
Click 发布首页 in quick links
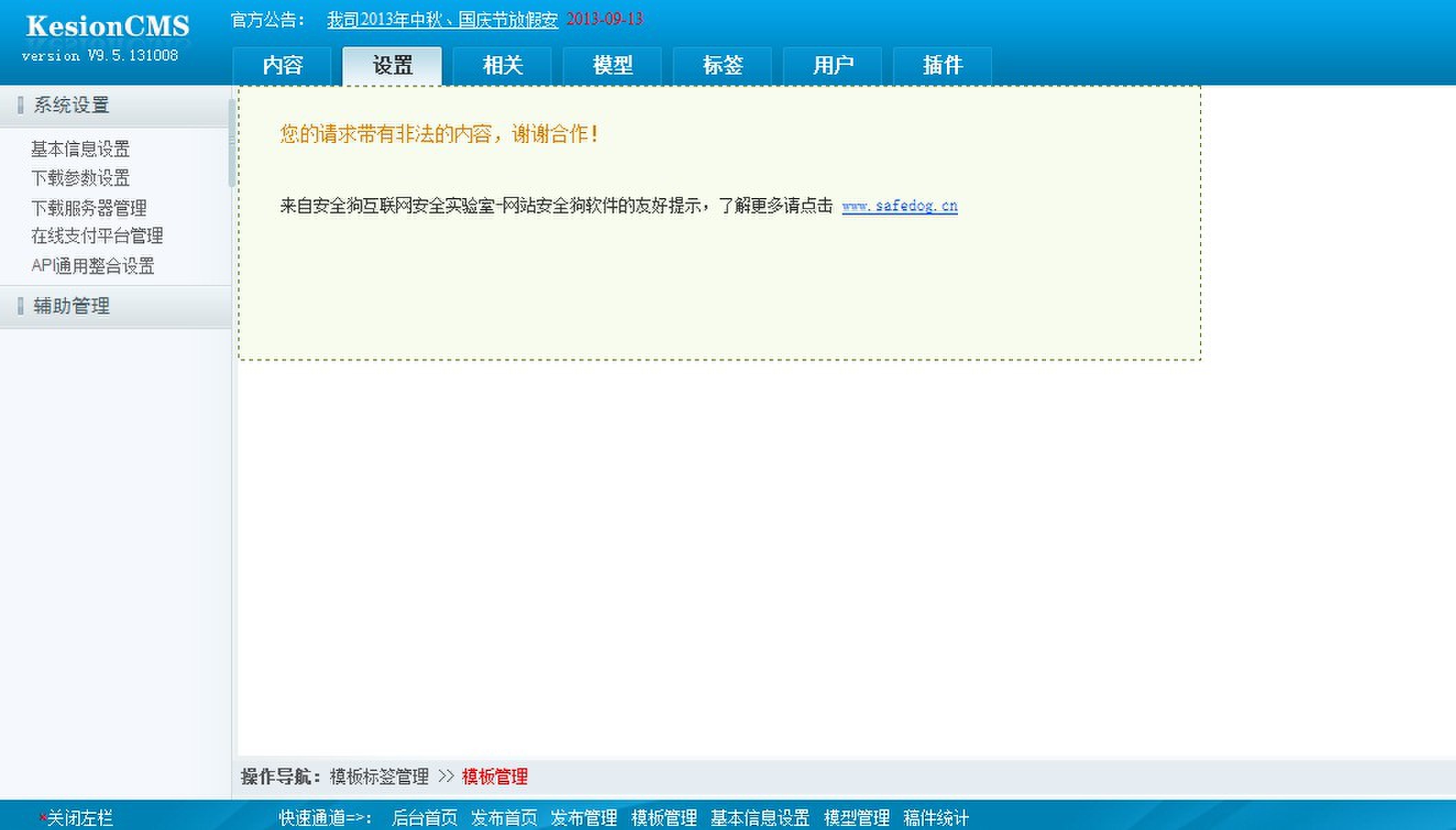[504, 818]
